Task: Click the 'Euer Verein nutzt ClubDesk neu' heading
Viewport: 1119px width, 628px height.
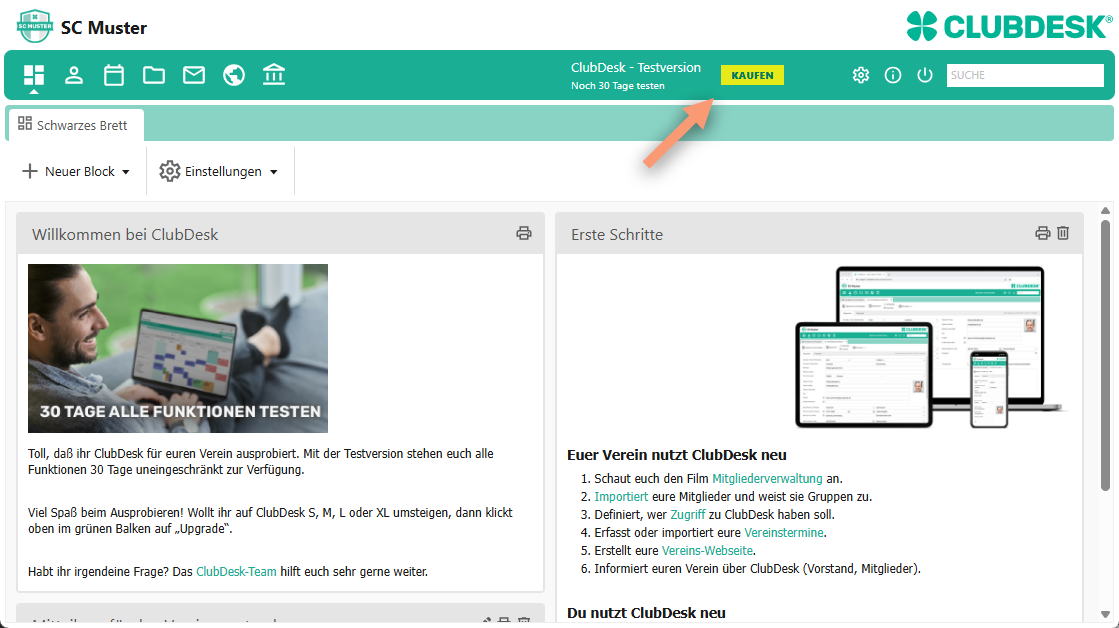Action: [677, 455]
